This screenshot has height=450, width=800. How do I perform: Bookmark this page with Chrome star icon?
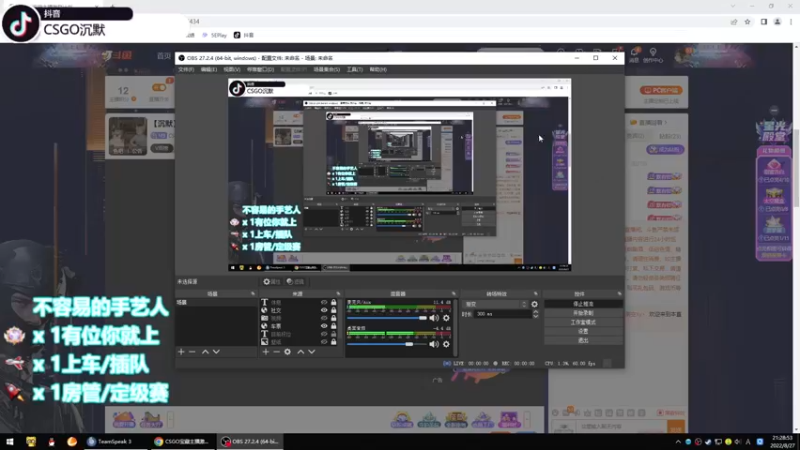[x=747, y=22]
